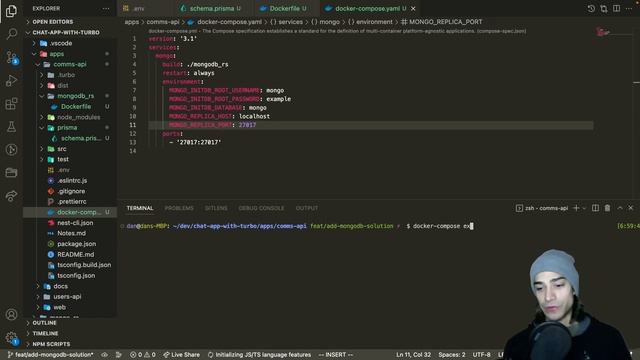Add a new terminal with plus icon
Image resolution: width=640 pixels, height=360 pixels.
point(576,208)
